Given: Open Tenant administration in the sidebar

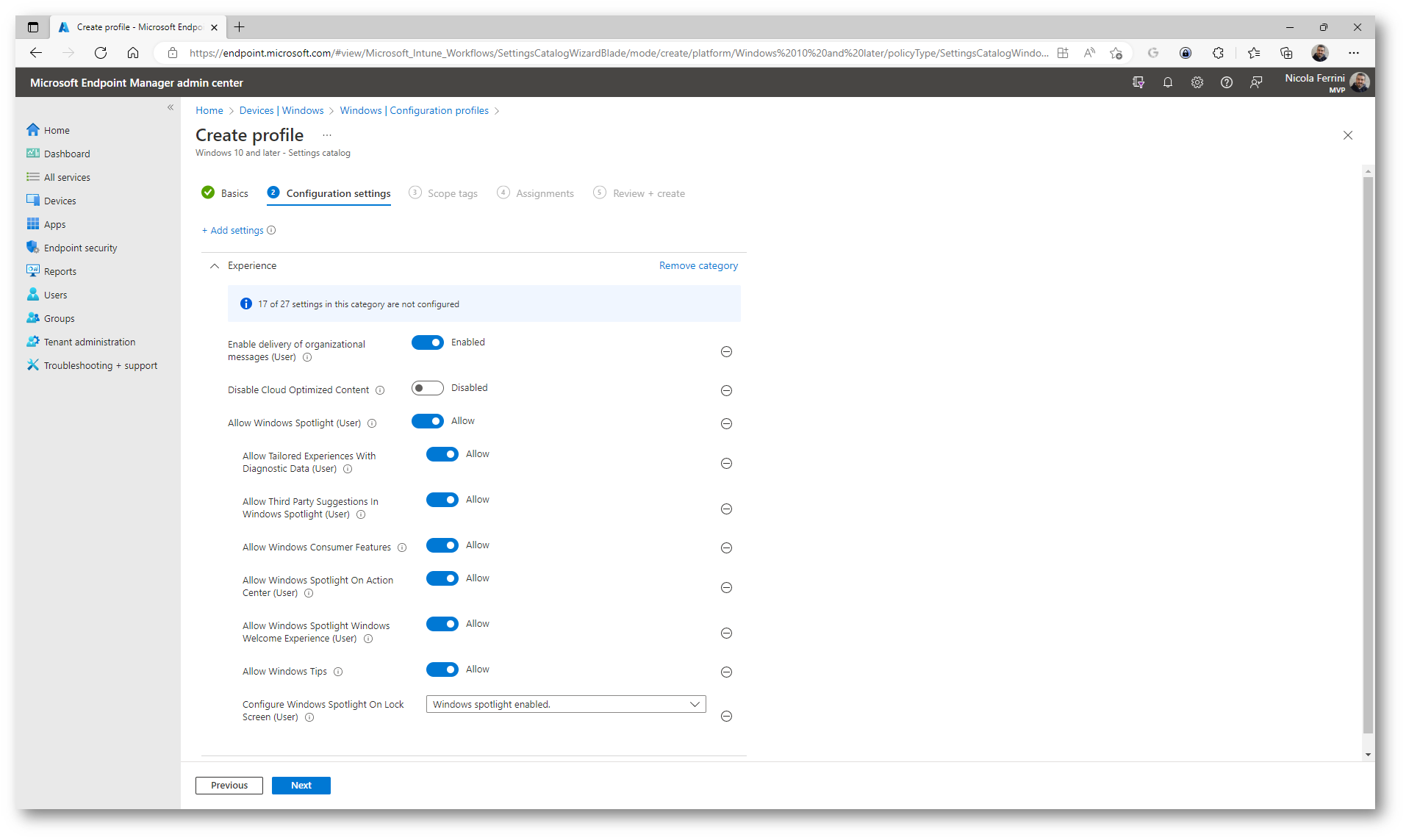Looking at the screenshot, I should coord(81,342).
